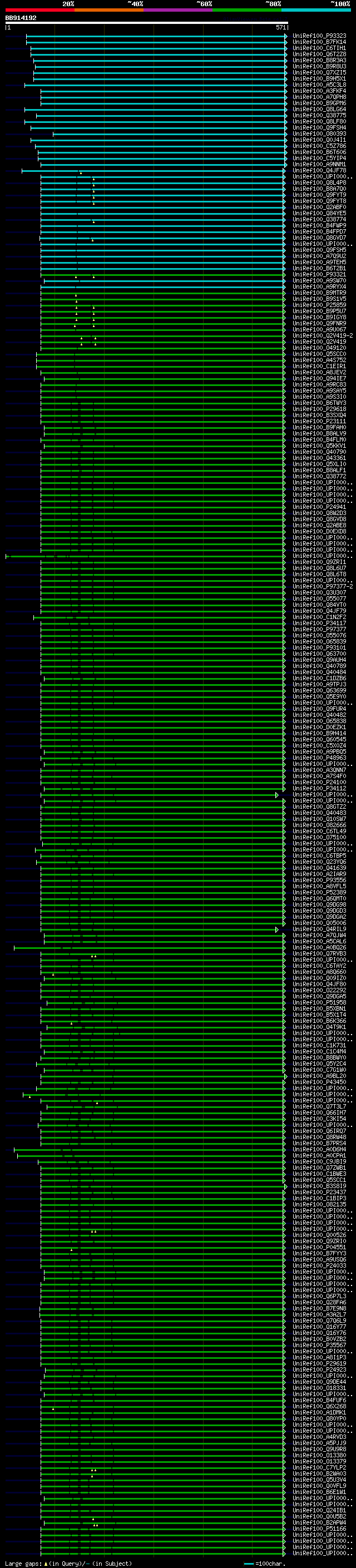Click the orange ~40% legend color bar
The image size is (356, 1568).
pos(109,10)
